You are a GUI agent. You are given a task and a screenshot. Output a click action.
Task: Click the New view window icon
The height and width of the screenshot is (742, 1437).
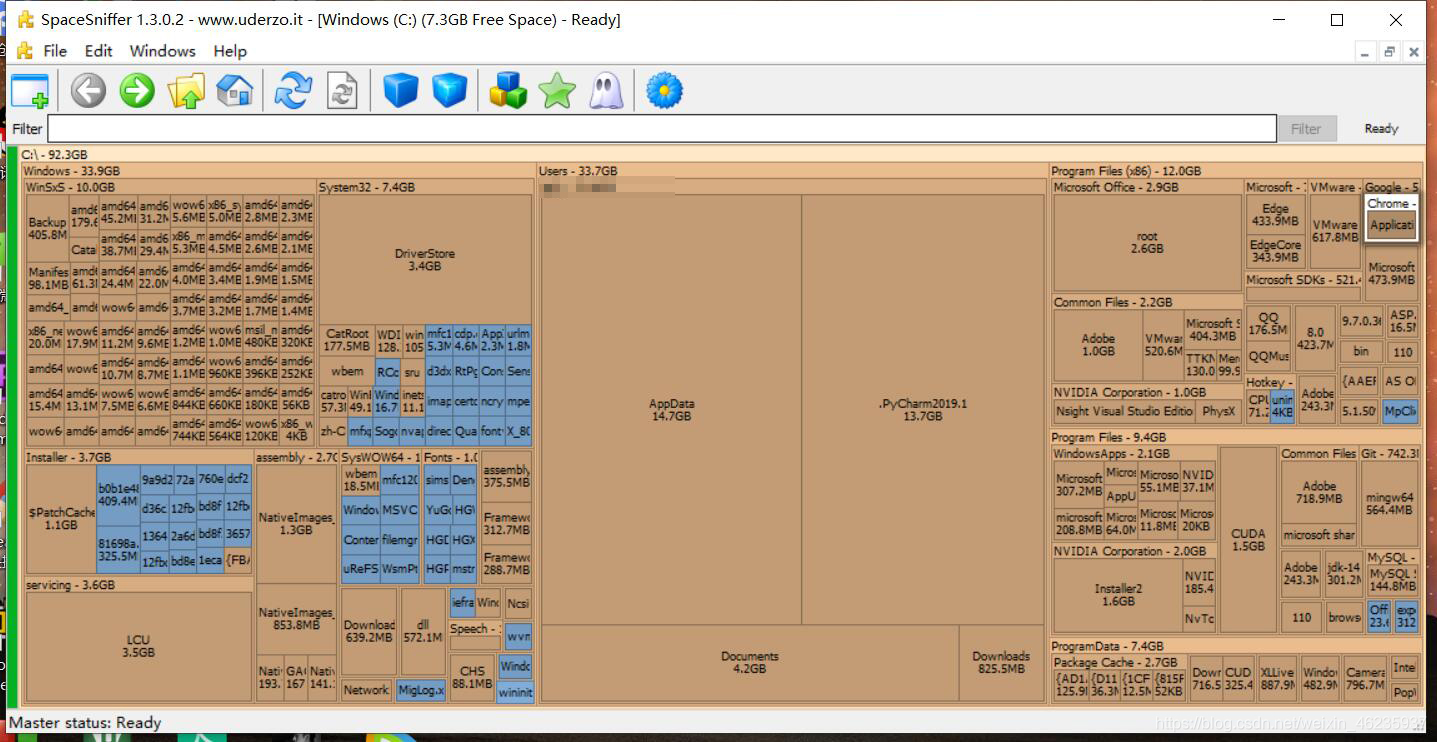click(29, 91)
